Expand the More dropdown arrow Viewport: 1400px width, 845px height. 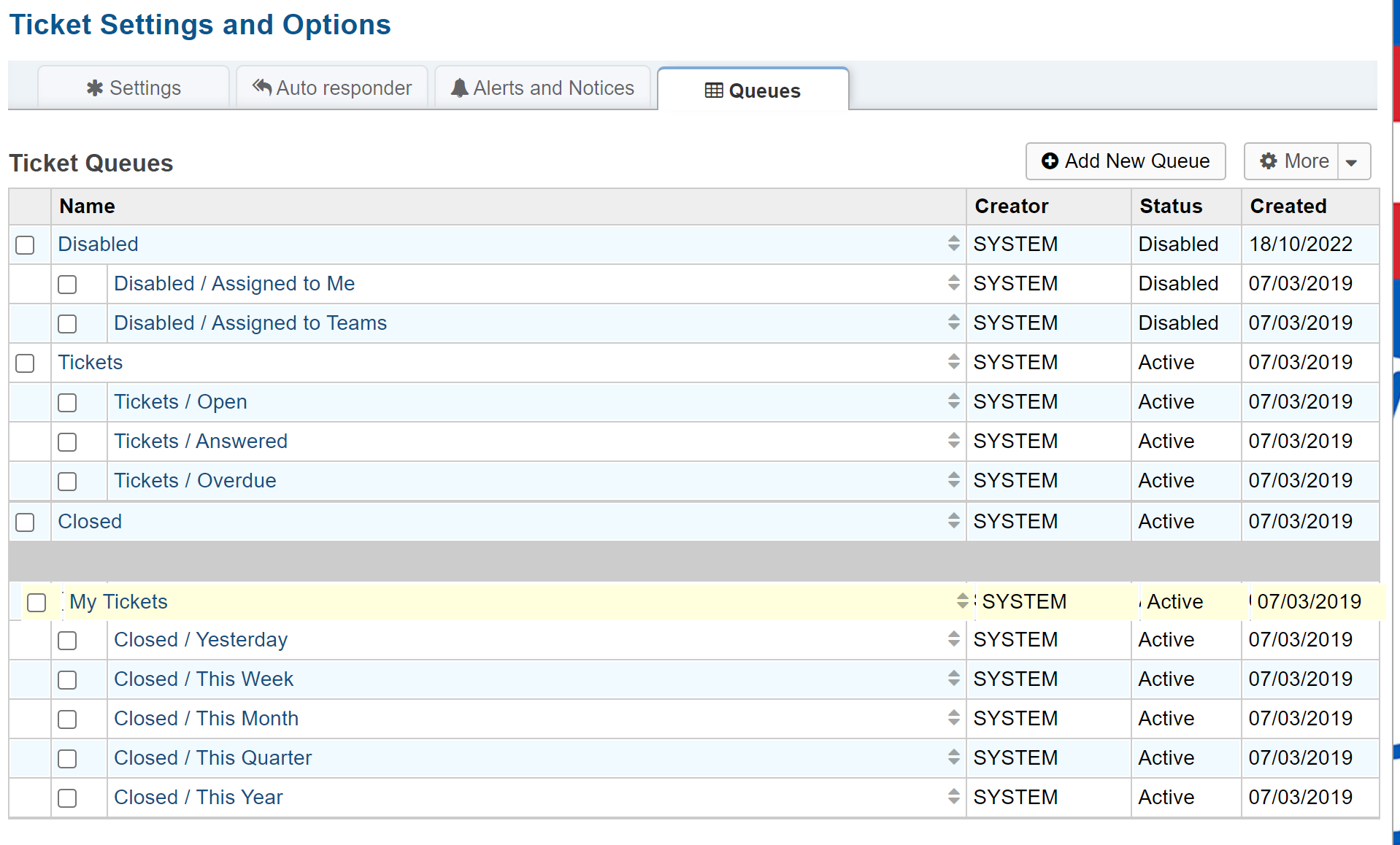[x=1353, y=162]
